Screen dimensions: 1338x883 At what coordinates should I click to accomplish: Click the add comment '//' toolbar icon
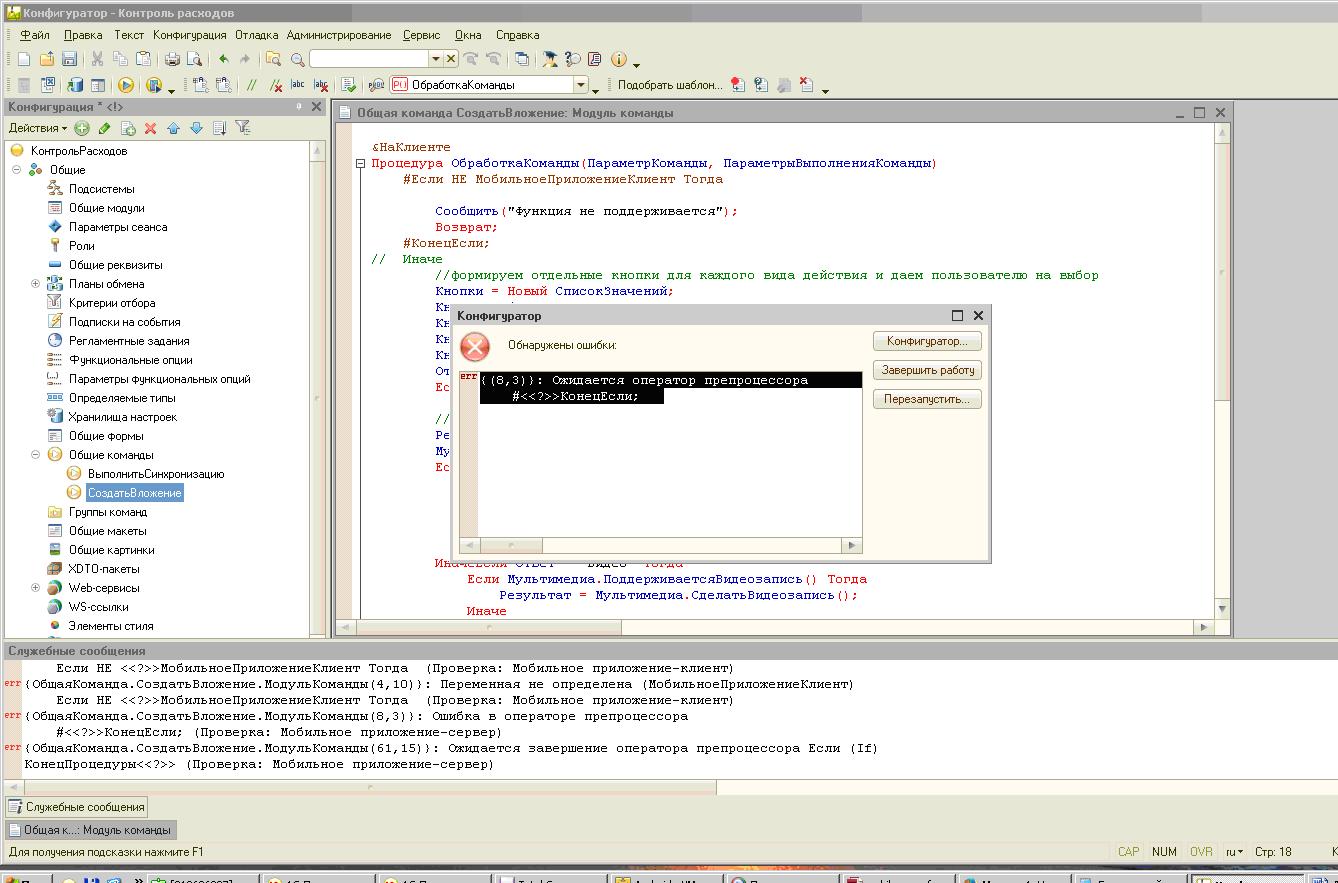[252, 86]
